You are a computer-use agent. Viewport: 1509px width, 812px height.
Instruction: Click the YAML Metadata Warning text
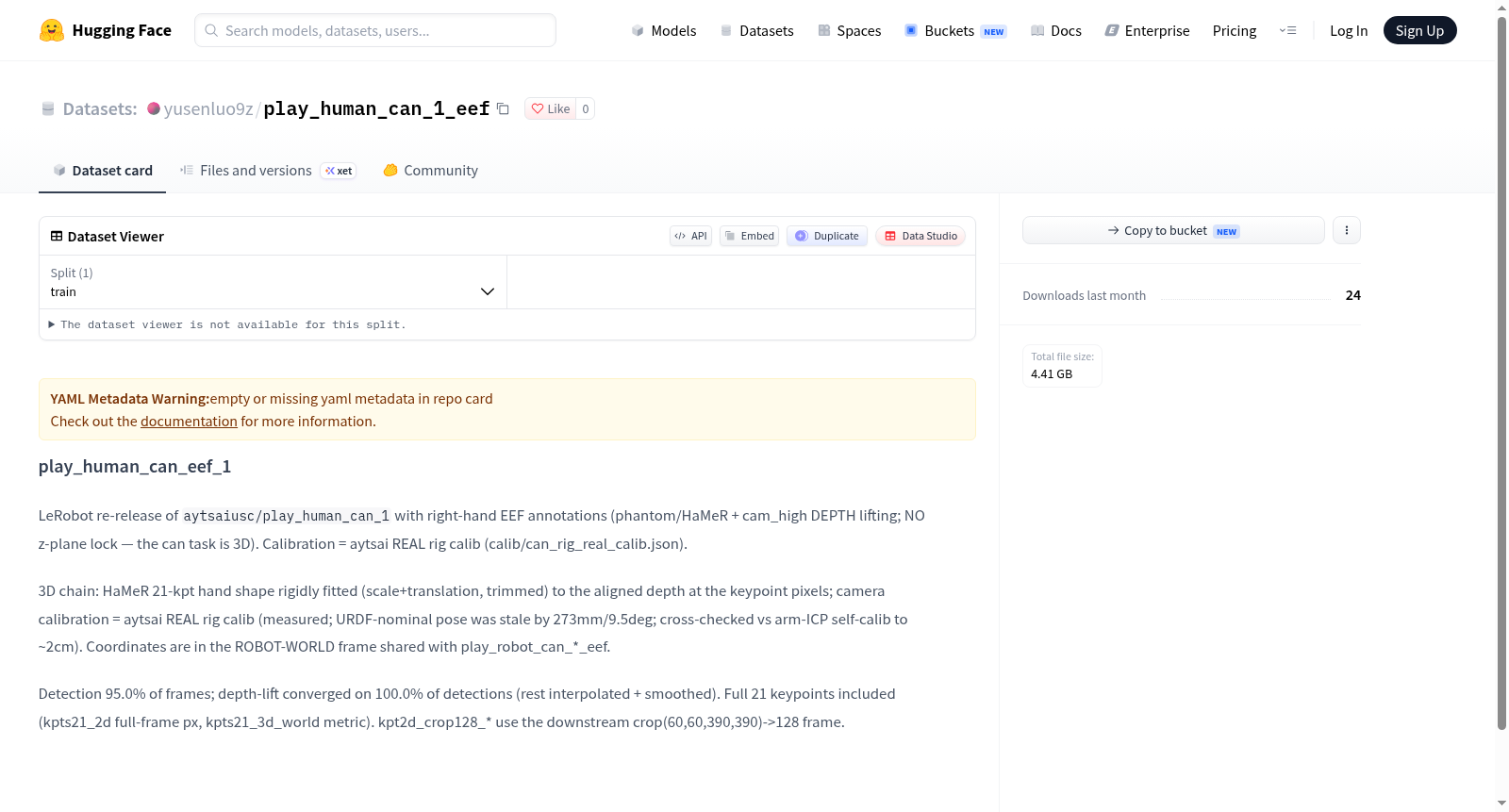click(x=130, y=399)
